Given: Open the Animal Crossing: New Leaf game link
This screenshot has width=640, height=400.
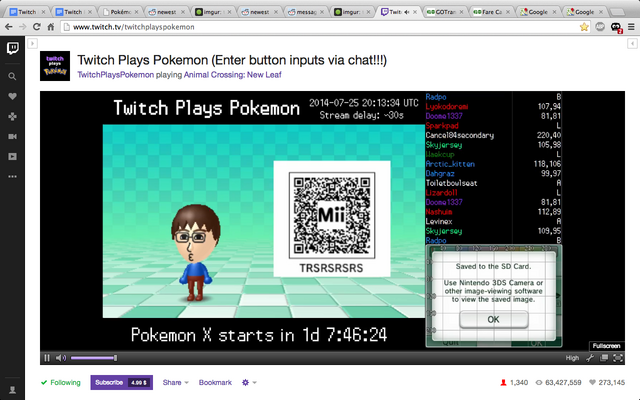Looking at the screenshot, I should coord(232,75).
